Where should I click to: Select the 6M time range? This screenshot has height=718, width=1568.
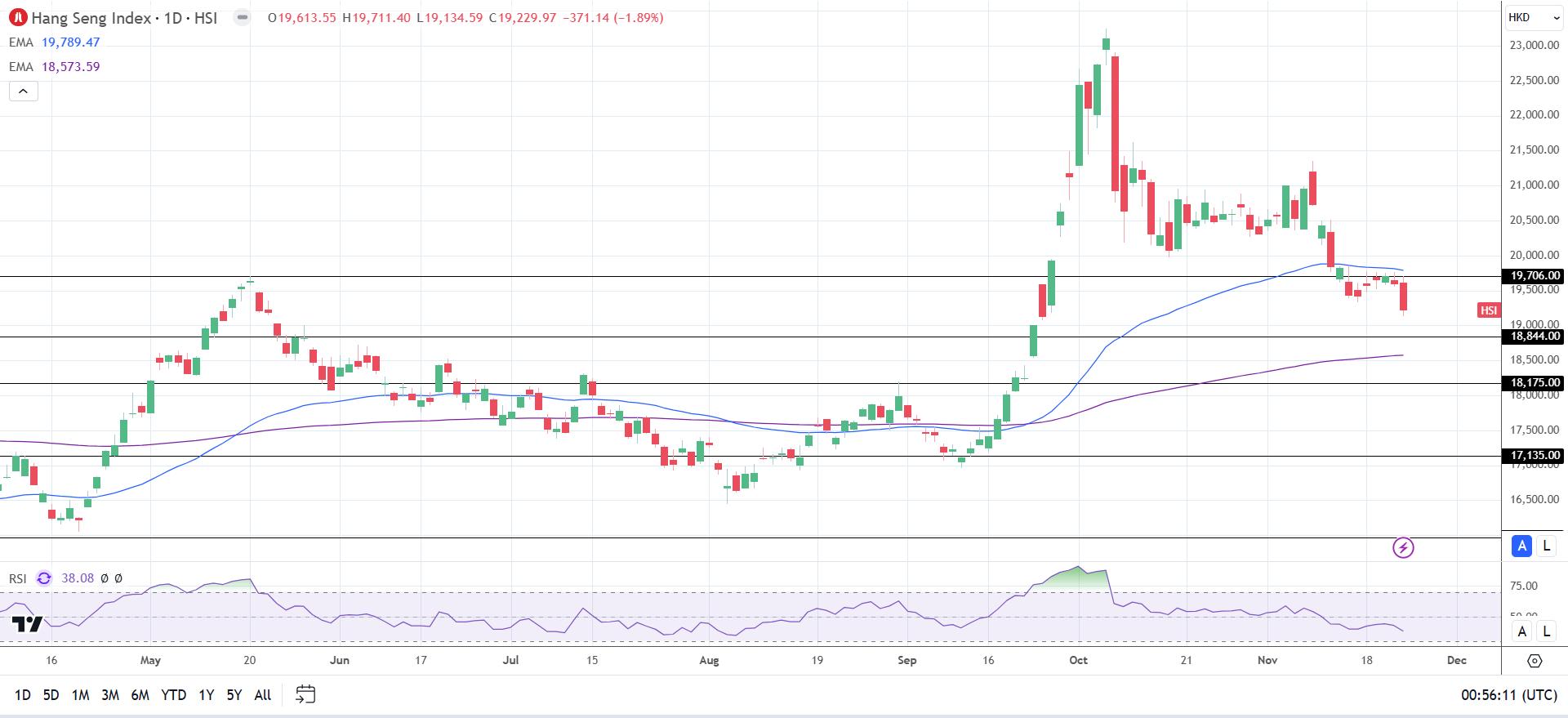[x=140, y=695]
